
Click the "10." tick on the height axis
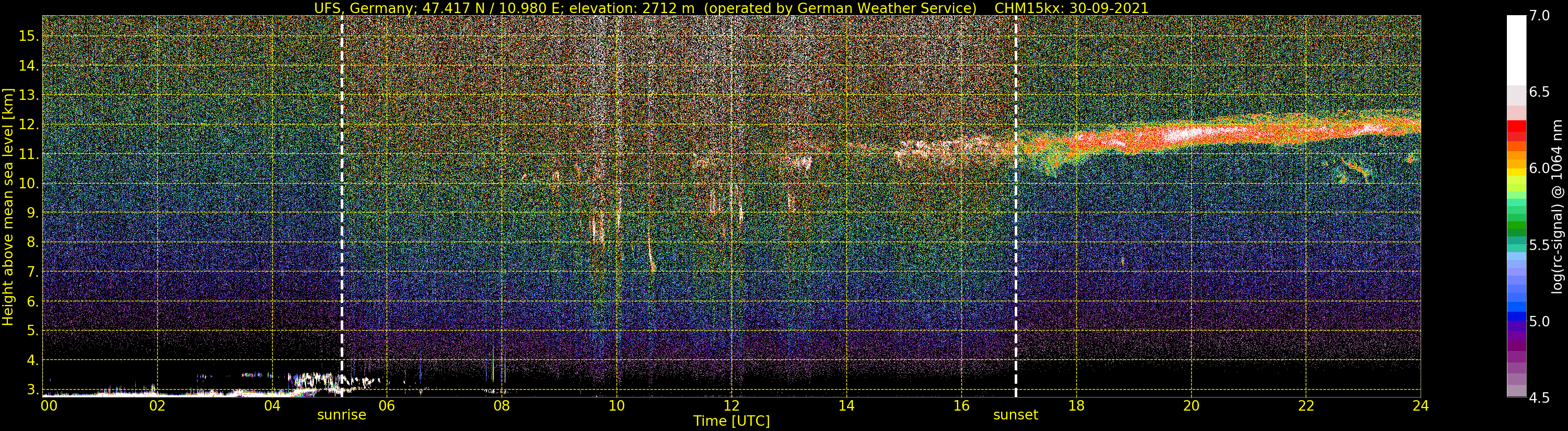pyautogui.click(x=29, y=184)
